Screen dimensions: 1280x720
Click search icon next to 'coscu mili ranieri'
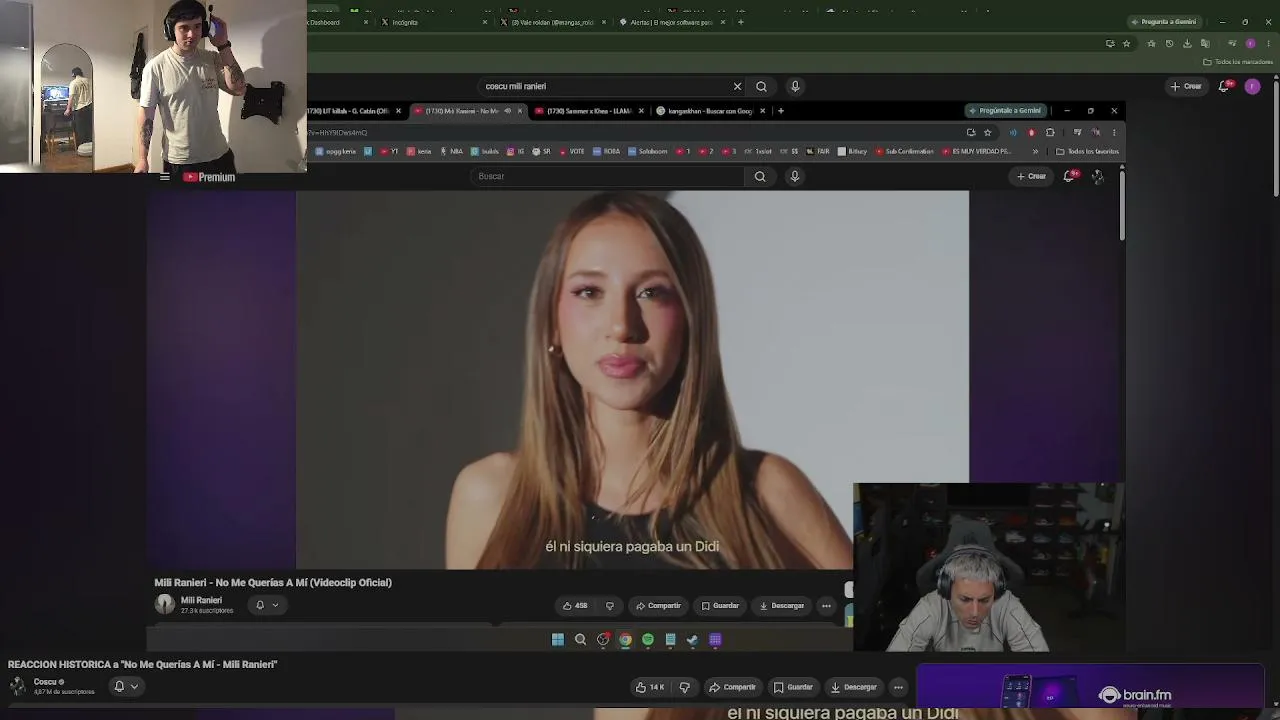click(761, 86)
